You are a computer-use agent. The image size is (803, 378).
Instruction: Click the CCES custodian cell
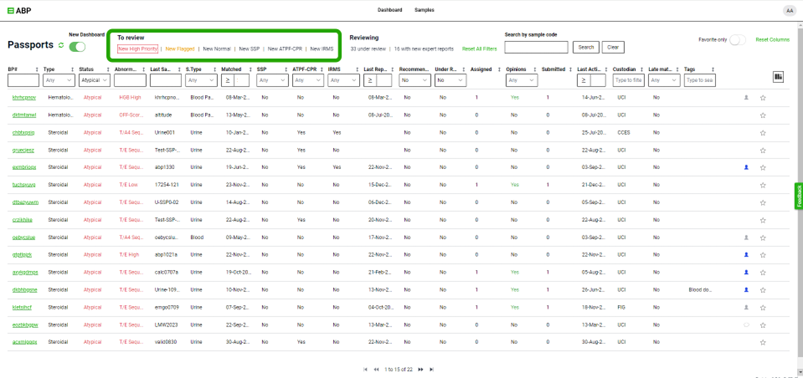click(x=624, y=133)
